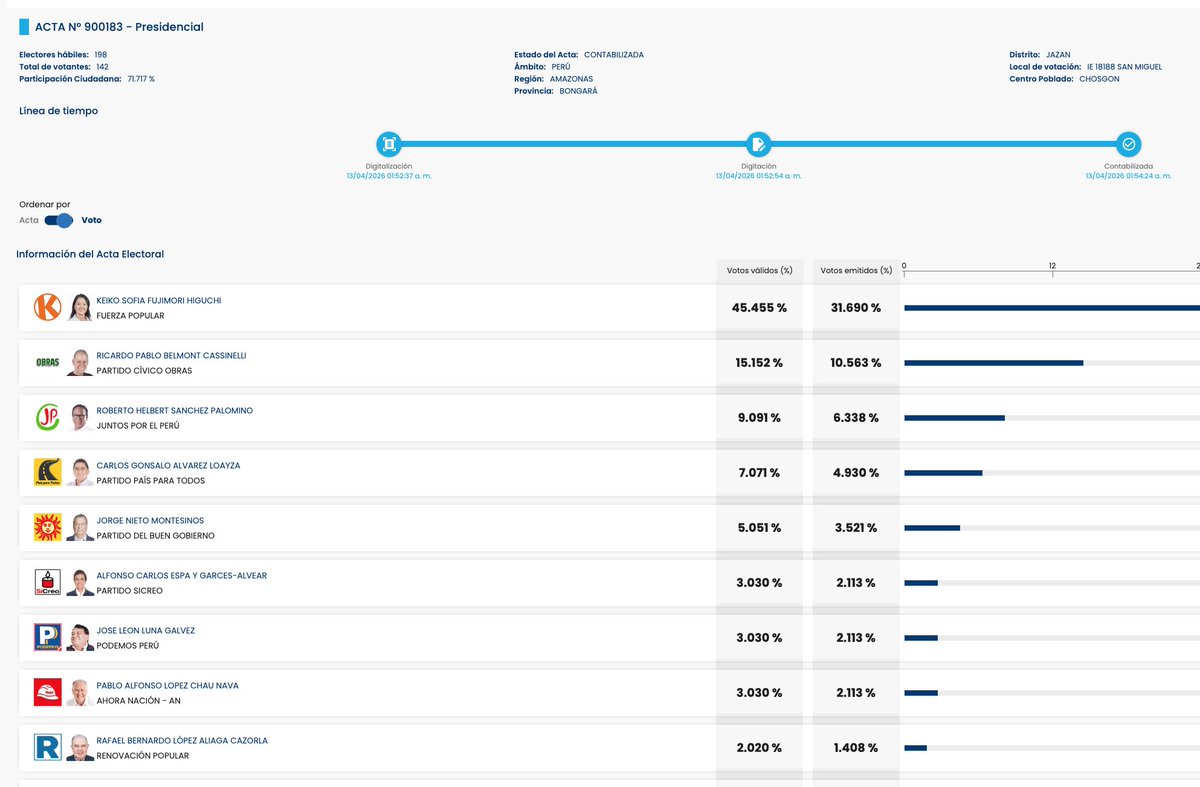Viewport: 1200px width, 787px height.
Task: Click the Digitación timeline step icon
Action: click(758, 143)
